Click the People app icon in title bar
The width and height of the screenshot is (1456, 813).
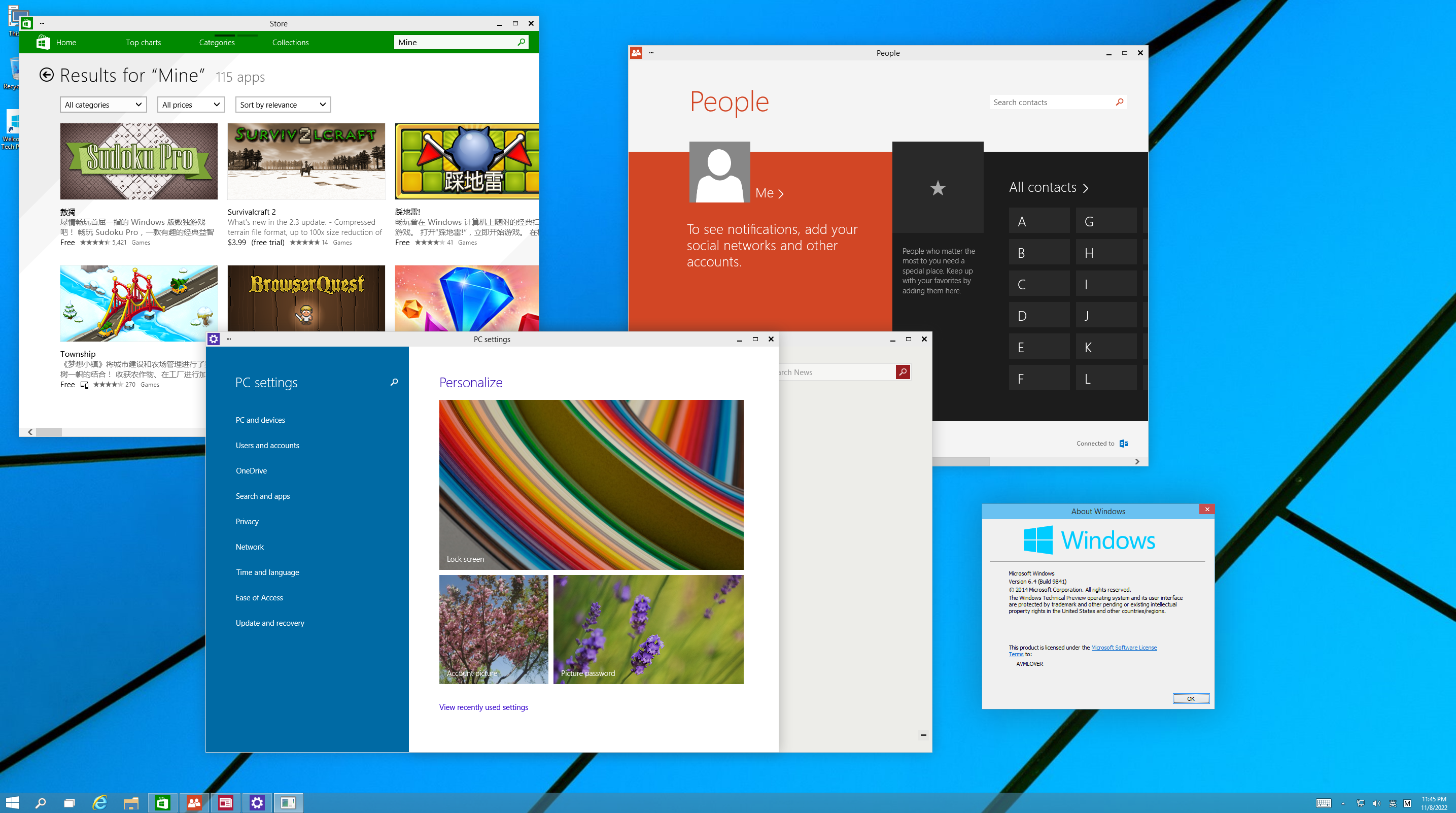636,53
